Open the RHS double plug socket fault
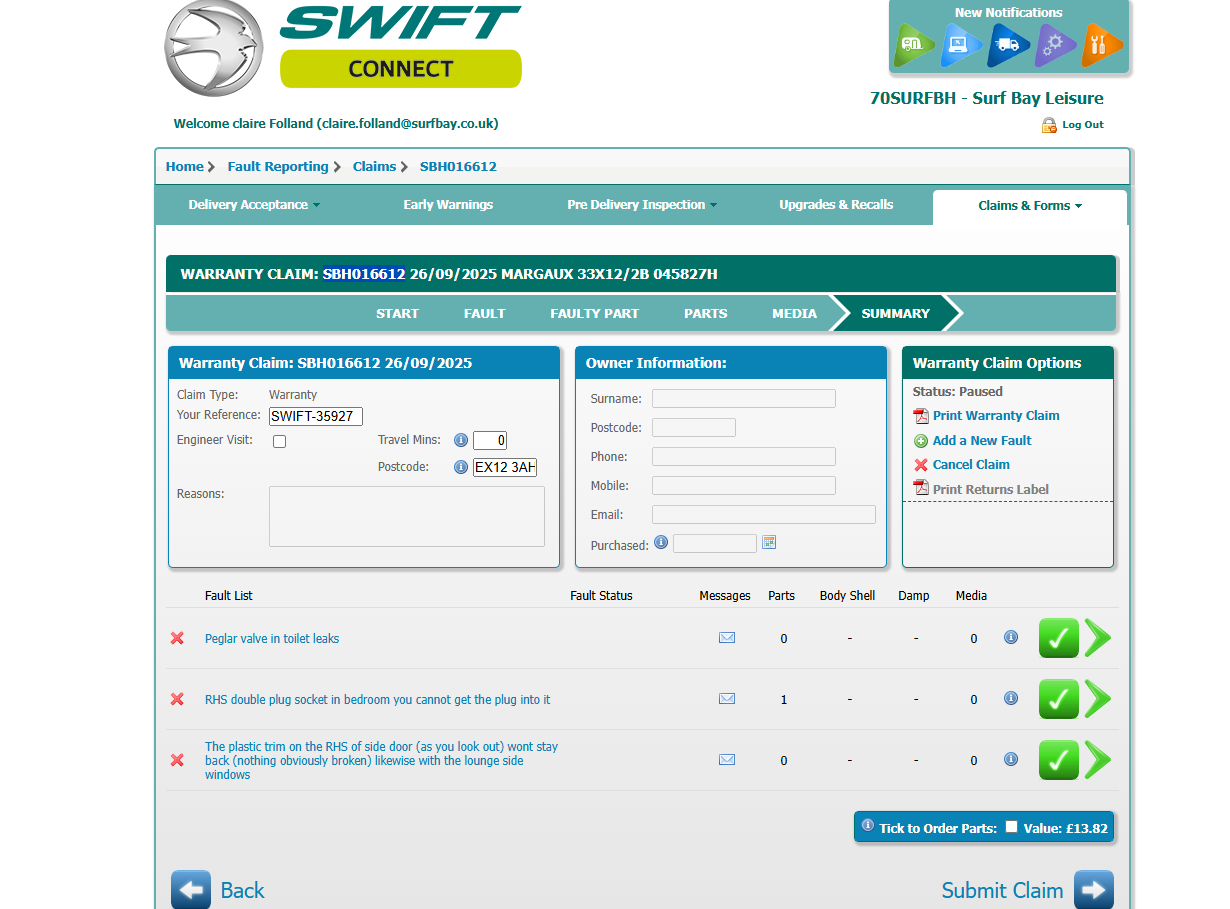Viewport: 1230px width, 909px height. point(378,700)
